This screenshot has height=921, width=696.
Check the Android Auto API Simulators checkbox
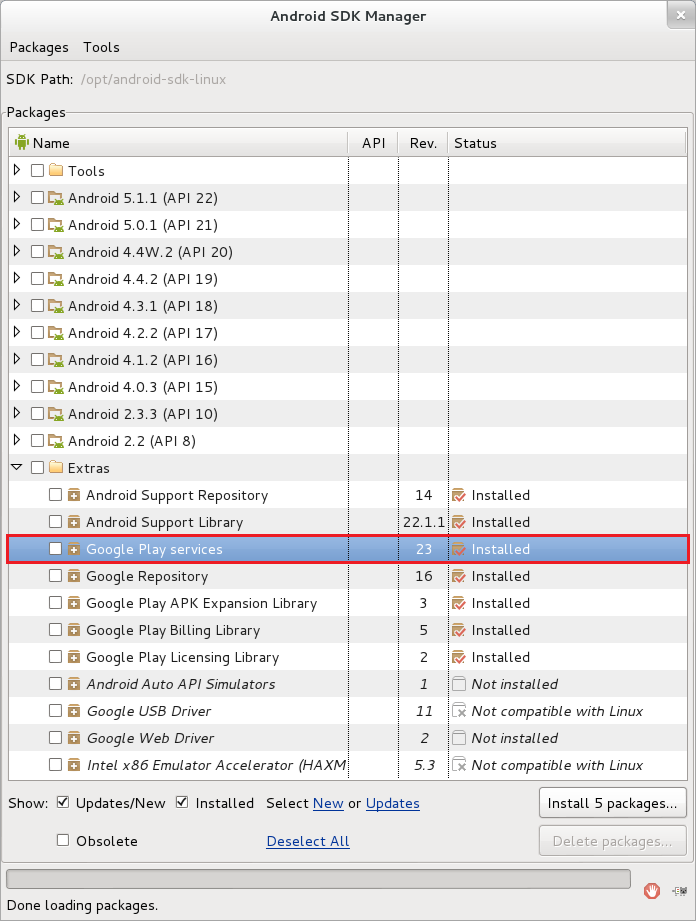(x=55, y=684)
